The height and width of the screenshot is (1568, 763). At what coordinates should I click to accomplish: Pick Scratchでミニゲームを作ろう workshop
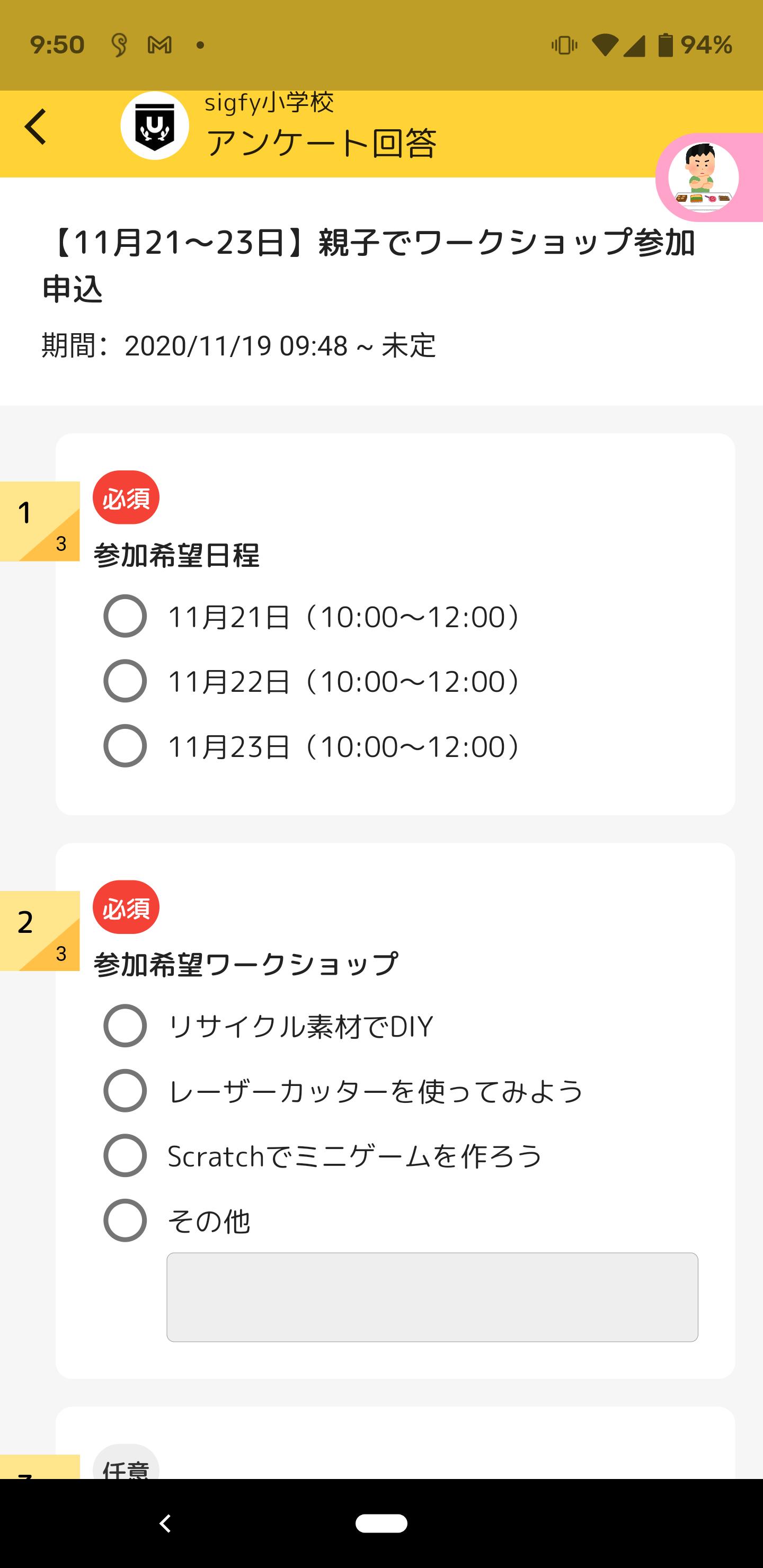click(126, 1155)
